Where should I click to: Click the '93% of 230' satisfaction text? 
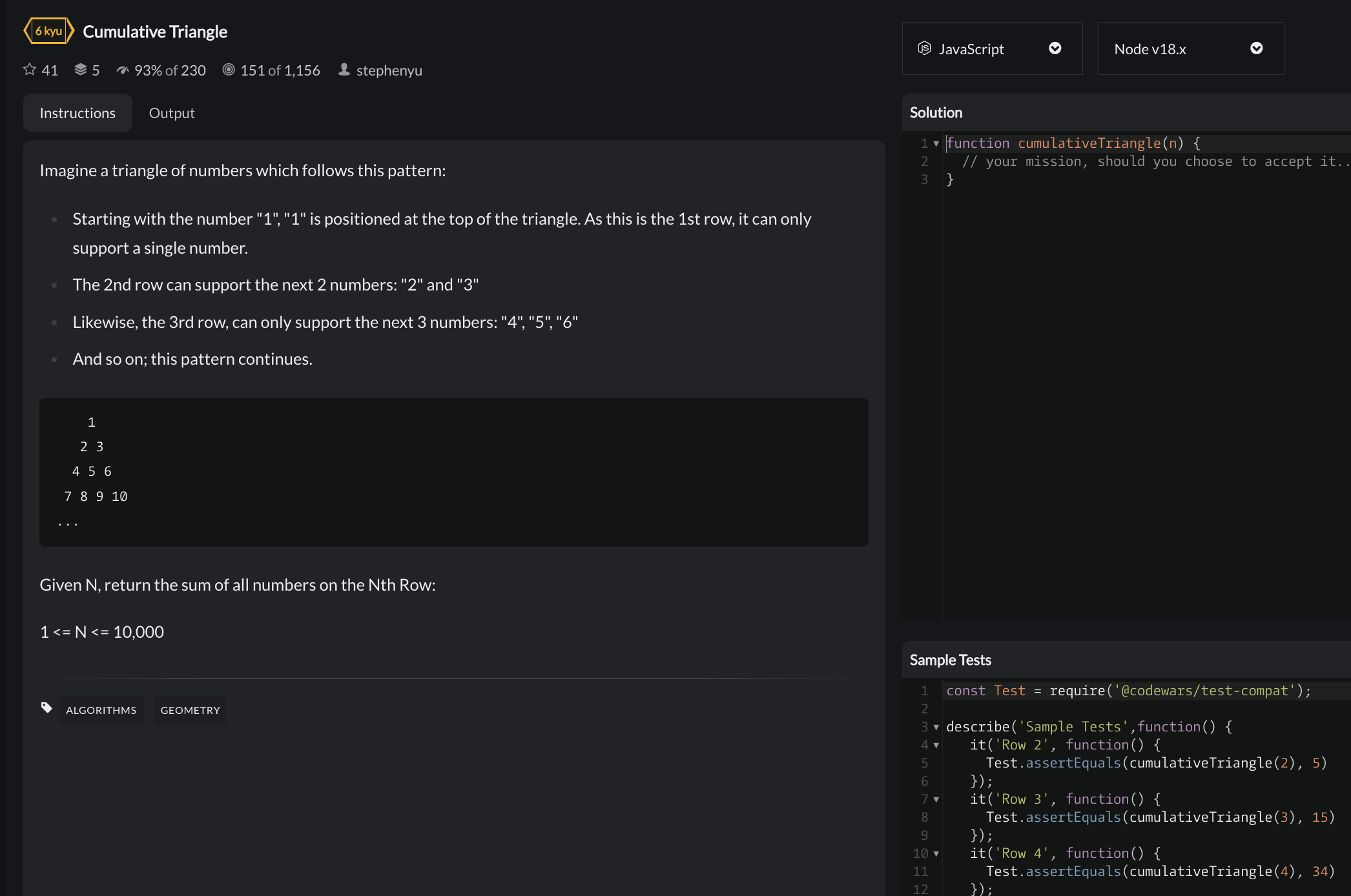170,70
